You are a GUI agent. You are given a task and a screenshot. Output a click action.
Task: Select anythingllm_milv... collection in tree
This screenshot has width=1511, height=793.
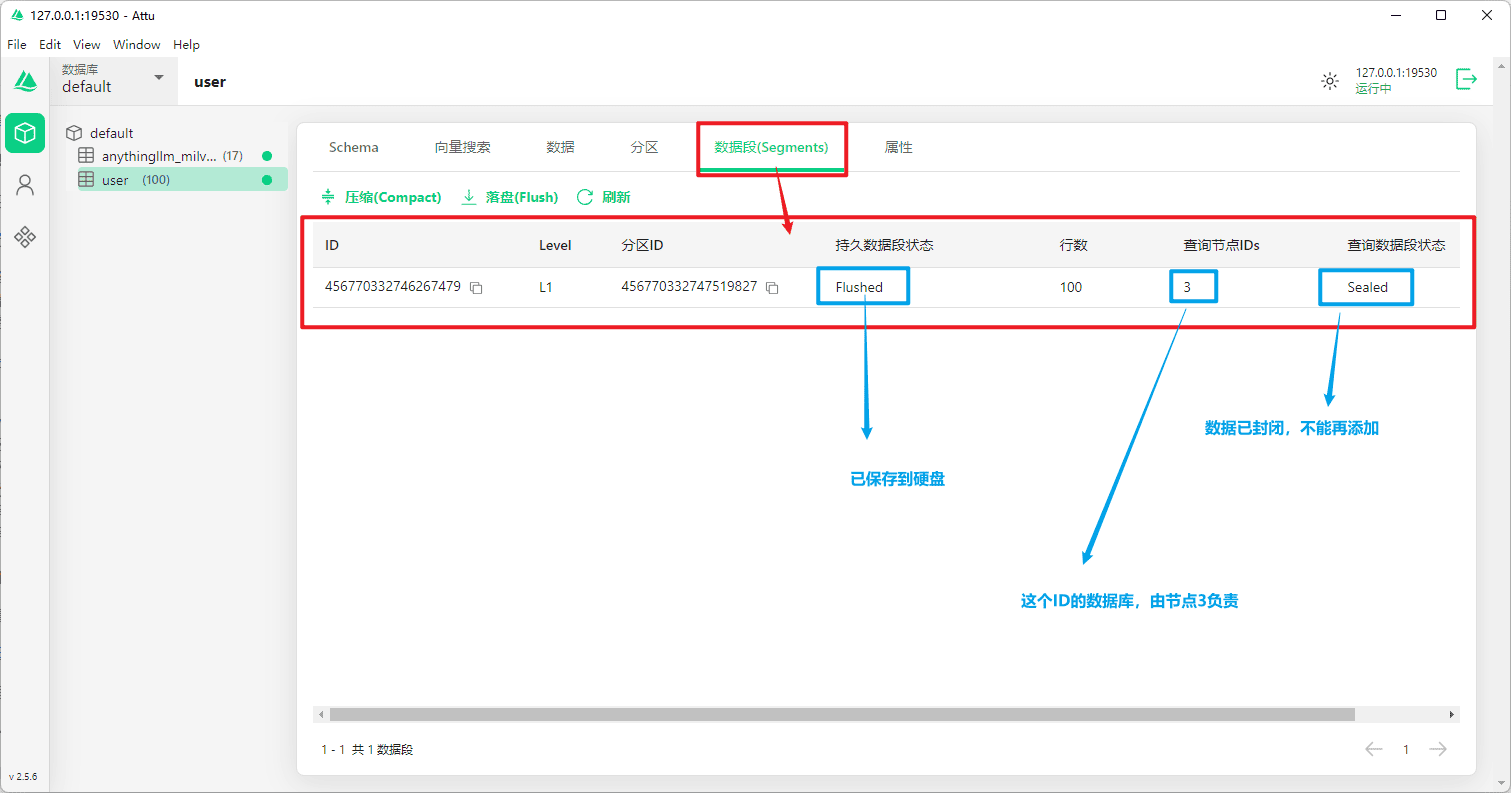click(158, 156)
